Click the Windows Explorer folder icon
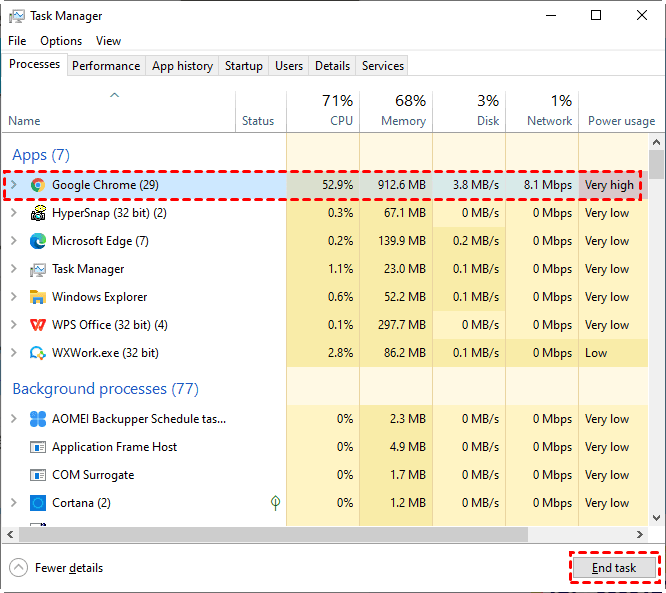 [38, 297]
